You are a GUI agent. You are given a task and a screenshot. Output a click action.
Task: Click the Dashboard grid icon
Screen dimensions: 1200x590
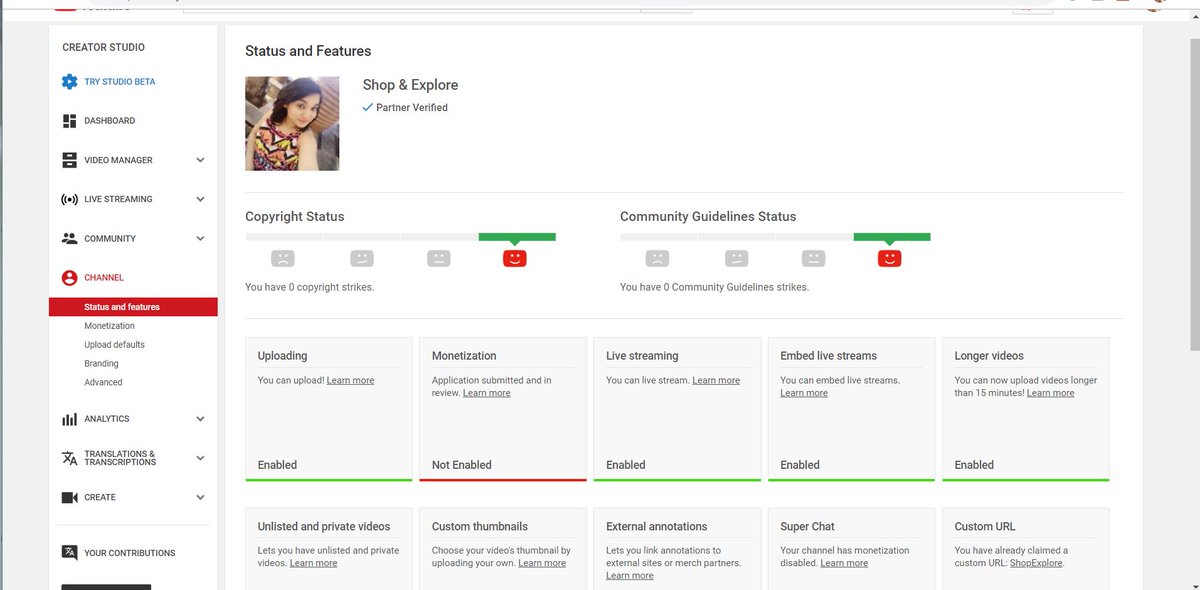[x=69, y=121]
